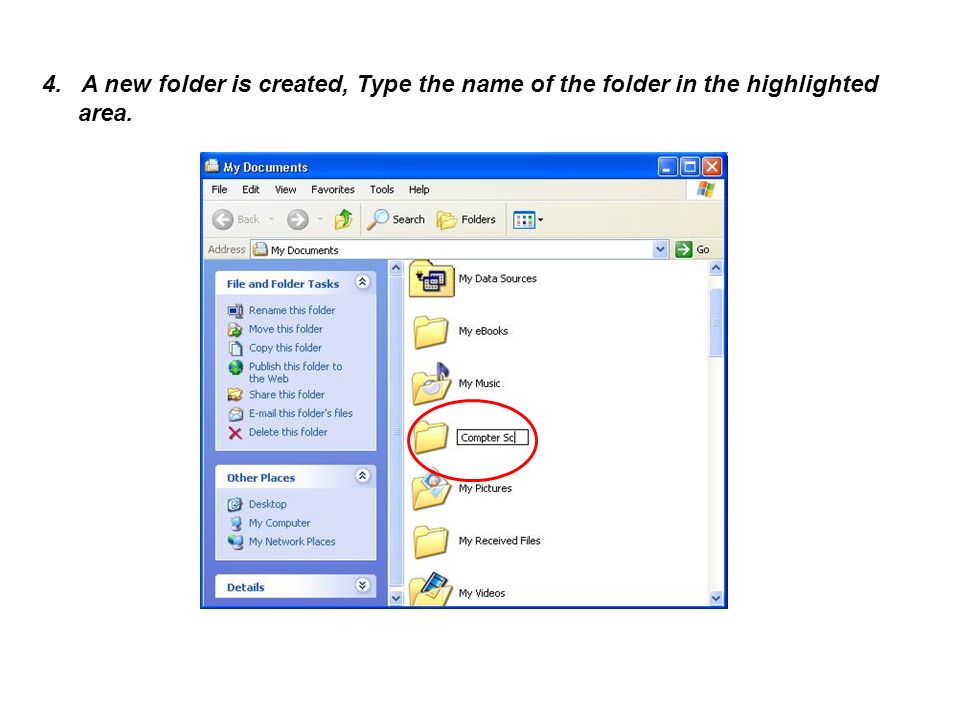Click the Rename this folder icon
The width and height of the screenshot is (960, 720).
coord(235,311)
